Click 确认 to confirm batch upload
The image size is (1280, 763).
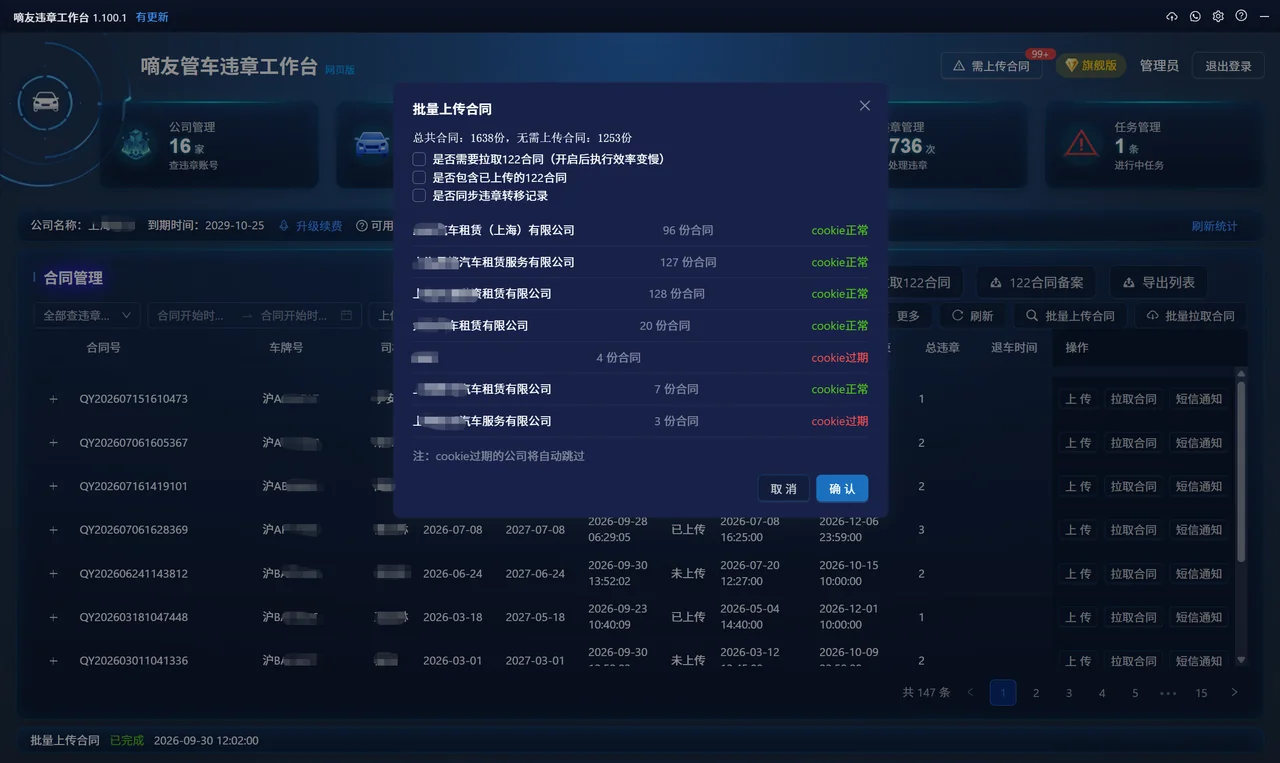(x=842, y=489)
